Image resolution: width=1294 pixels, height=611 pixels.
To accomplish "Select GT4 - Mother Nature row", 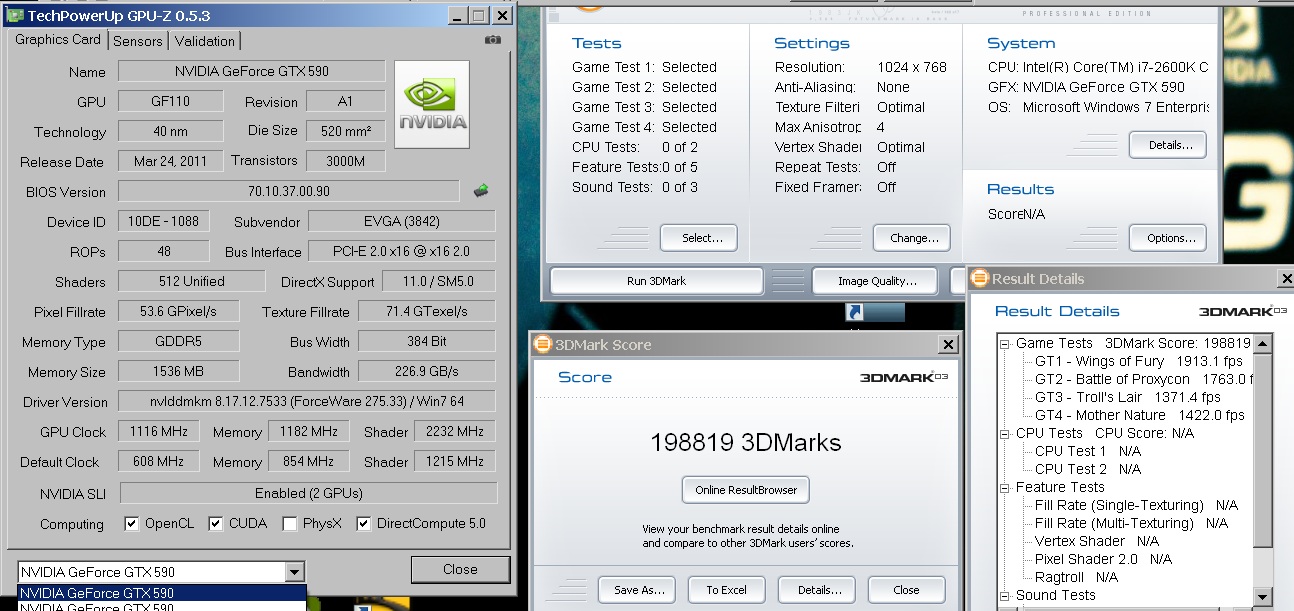I will pyautogui.click(x=1140, y=415).
